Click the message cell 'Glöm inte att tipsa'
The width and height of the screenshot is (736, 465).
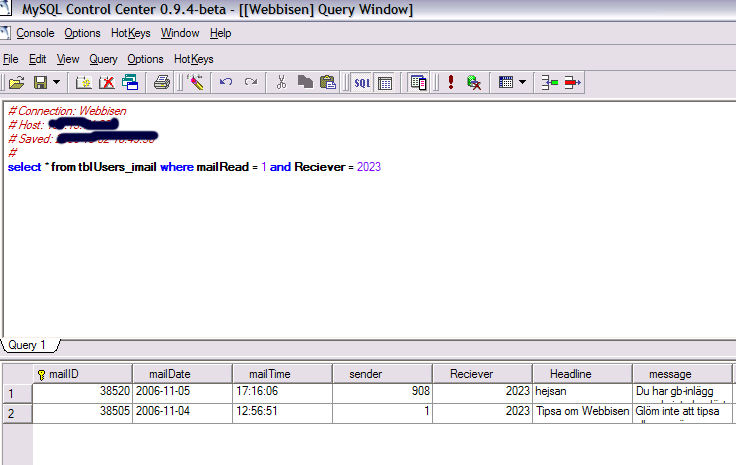682,413
